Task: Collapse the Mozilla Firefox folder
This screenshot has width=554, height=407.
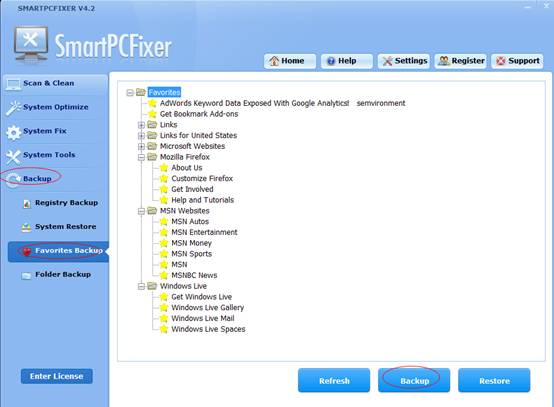Action: pyautogui.click(x=141, y=157)
